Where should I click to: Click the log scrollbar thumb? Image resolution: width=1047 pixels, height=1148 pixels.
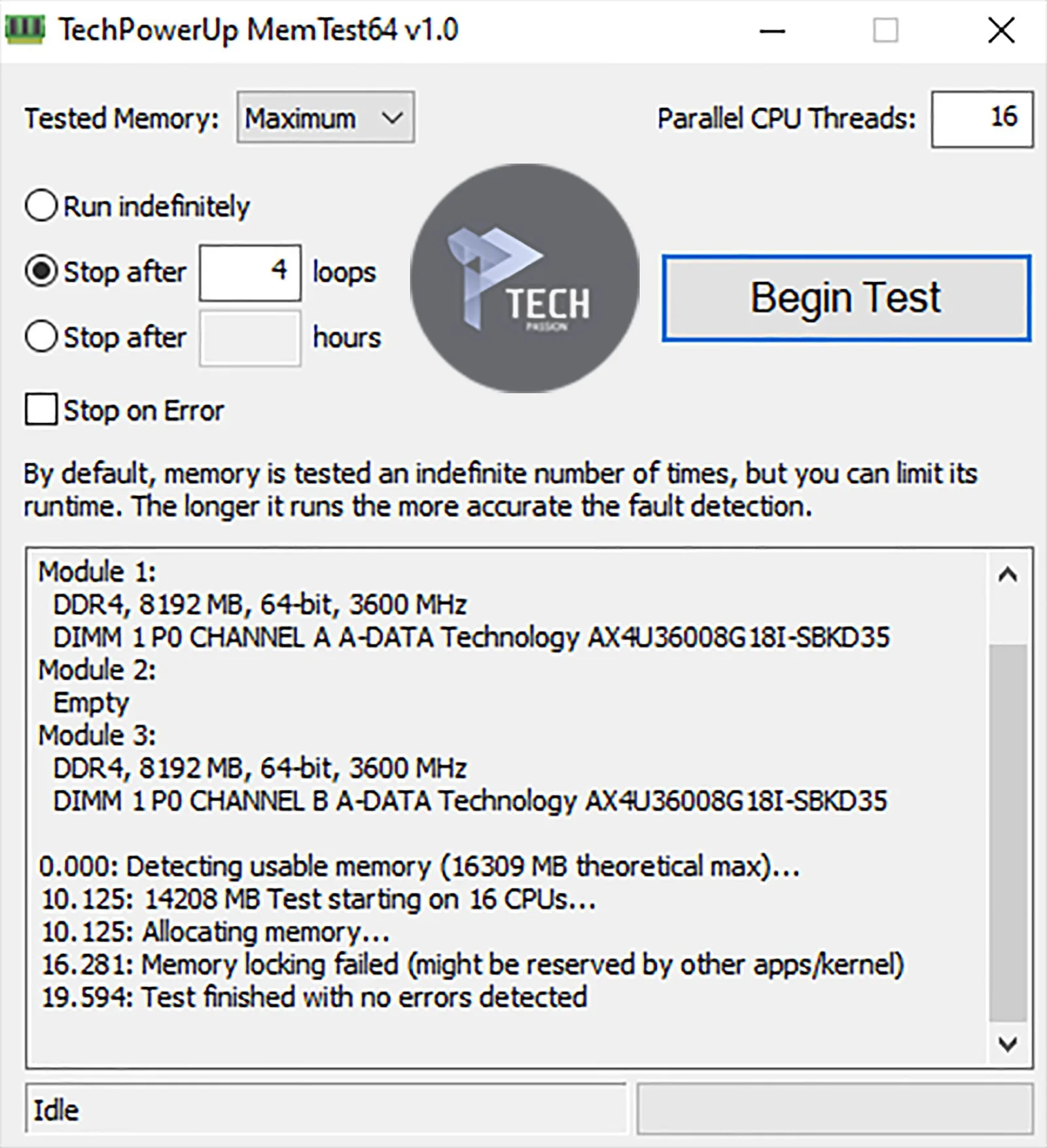point(1008,833)
